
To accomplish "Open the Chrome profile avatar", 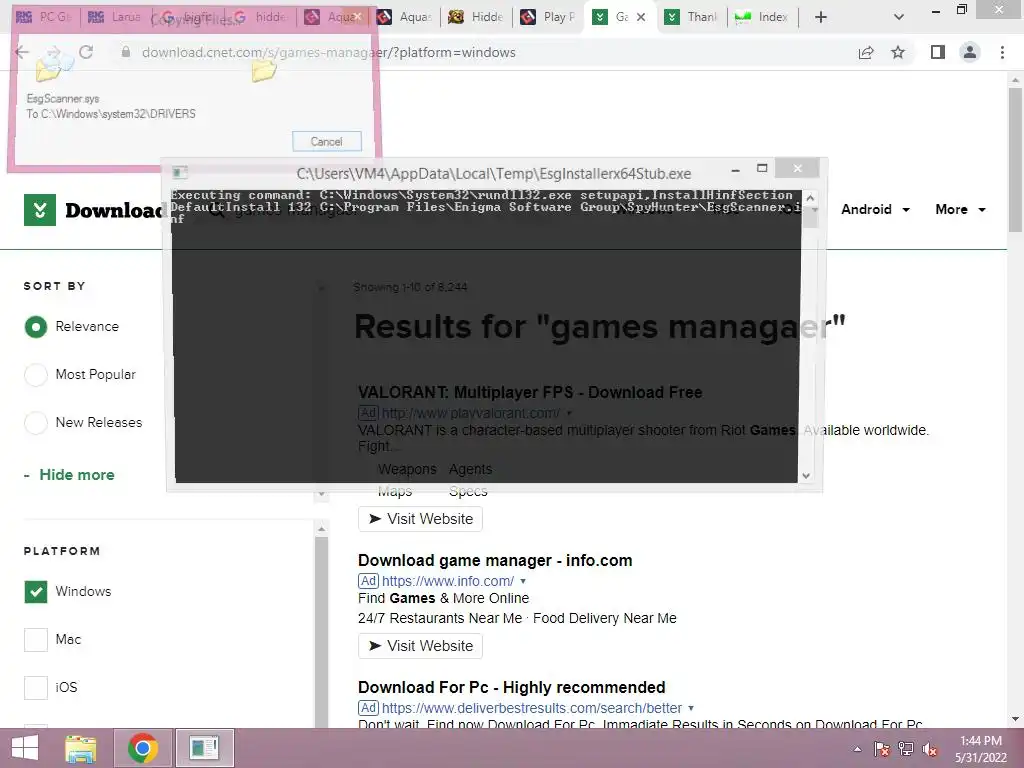I will click(970, 52).
